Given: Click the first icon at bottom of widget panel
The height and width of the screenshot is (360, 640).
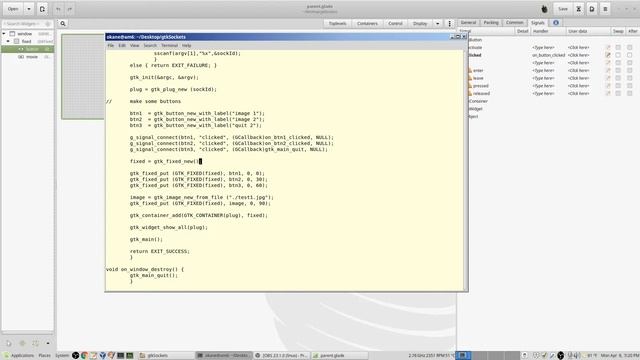Looking at the screenshot, I should click(9, 343).
